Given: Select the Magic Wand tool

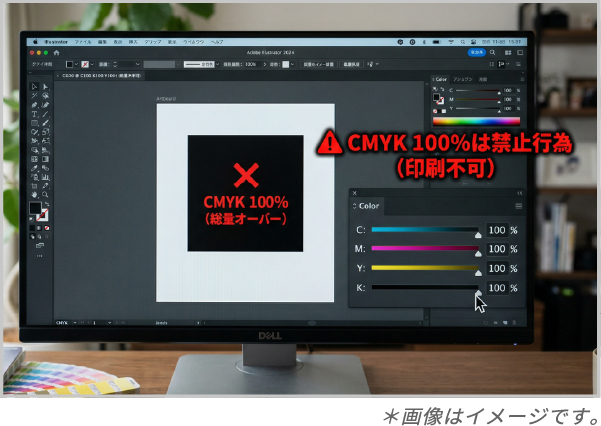Looking at the screenshot, I should [34, 95].
